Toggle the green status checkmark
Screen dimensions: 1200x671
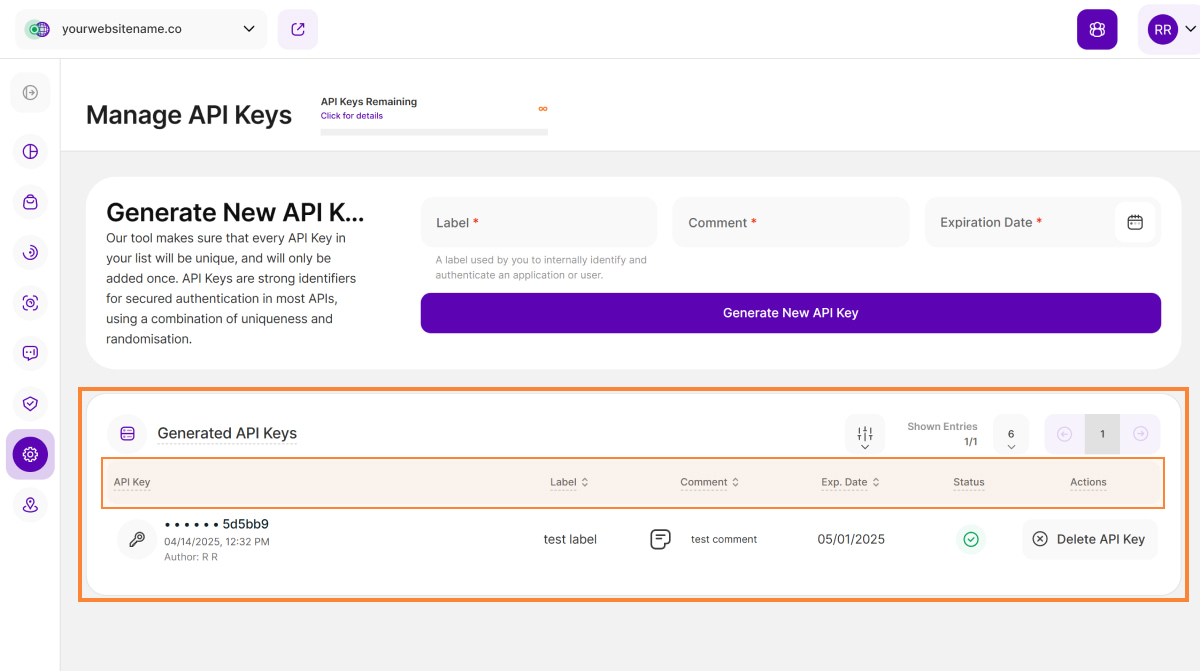(x=970, y=539)
